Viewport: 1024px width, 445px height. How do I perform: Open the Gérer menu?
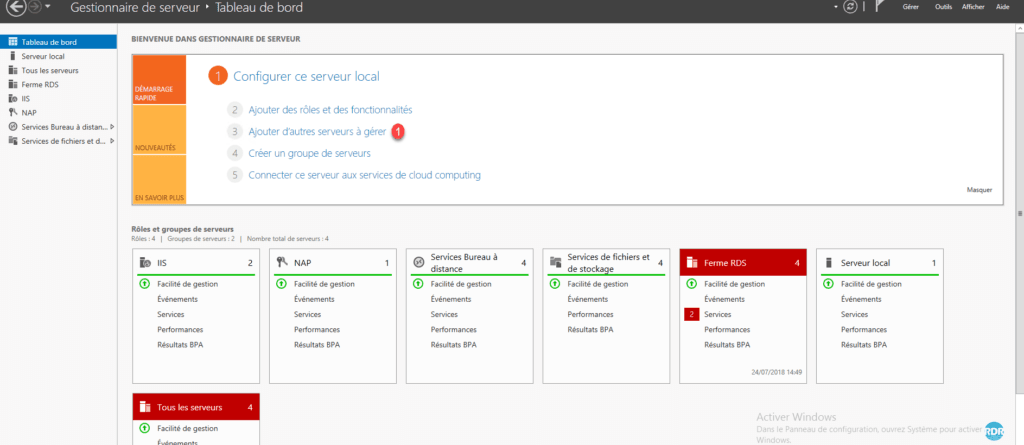911,7
